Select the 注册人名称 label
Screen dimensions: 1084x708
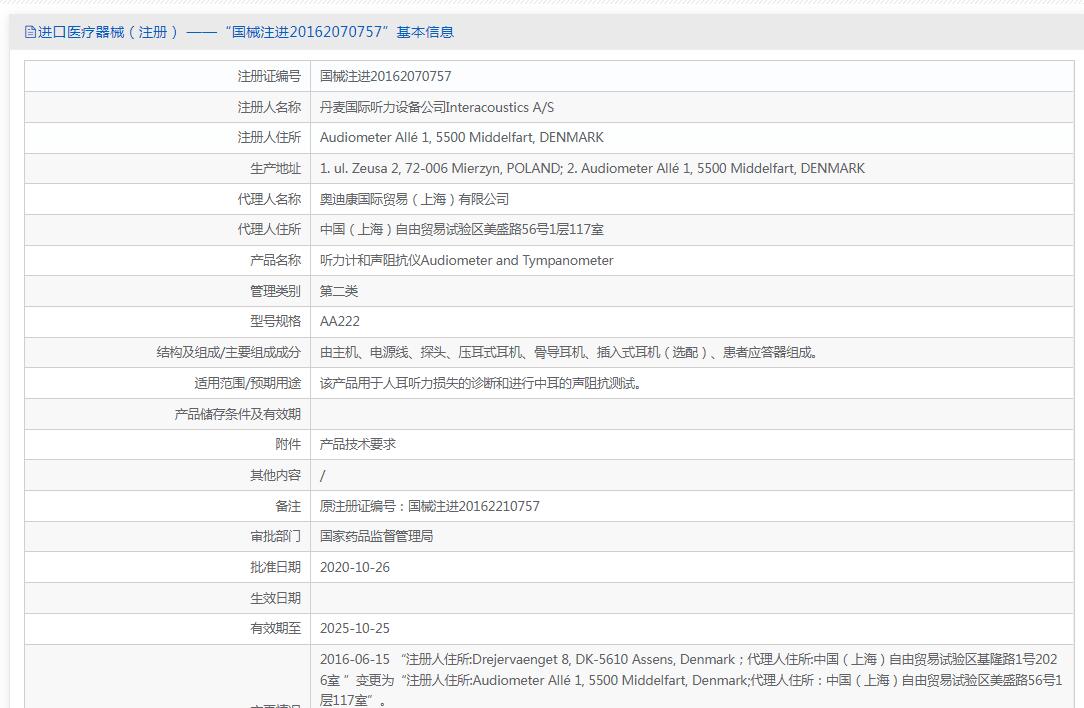(269, 107)
